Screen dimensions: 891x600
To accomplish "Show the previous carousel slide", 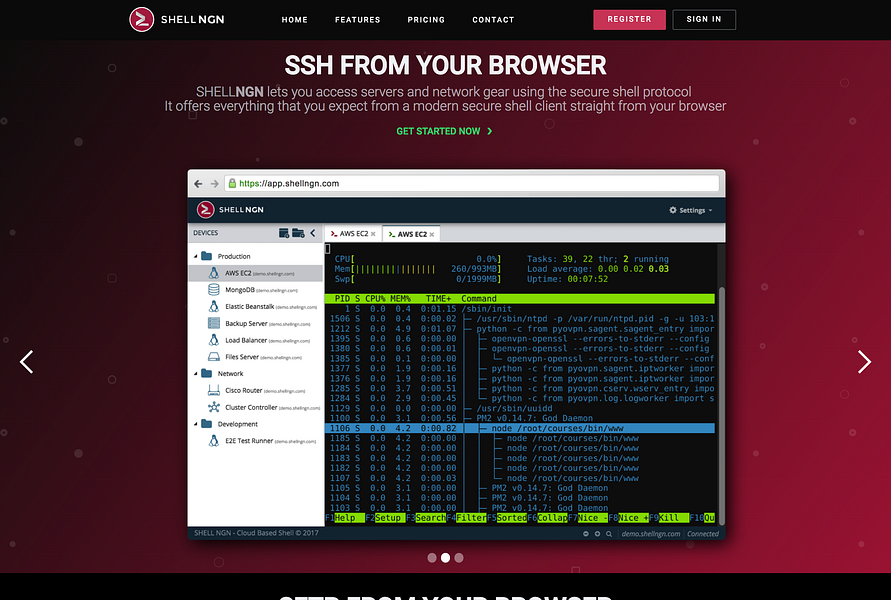I will coord(26,362).
